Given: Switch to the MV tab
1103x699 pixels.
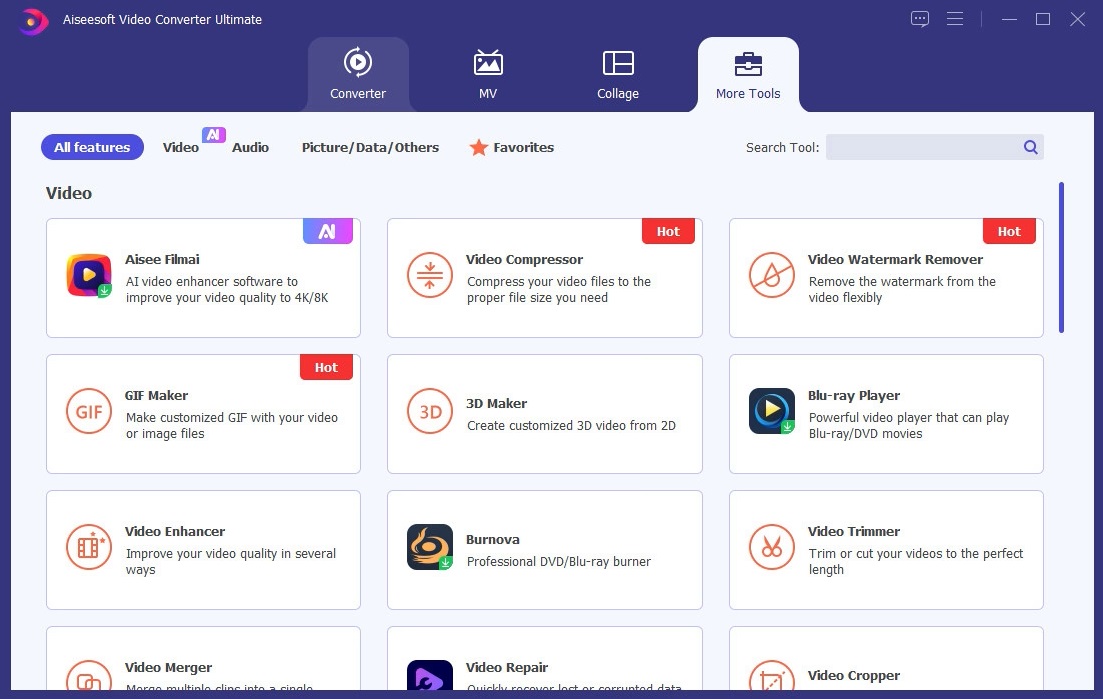Looking at the screenshot, I should pos(487,75).
